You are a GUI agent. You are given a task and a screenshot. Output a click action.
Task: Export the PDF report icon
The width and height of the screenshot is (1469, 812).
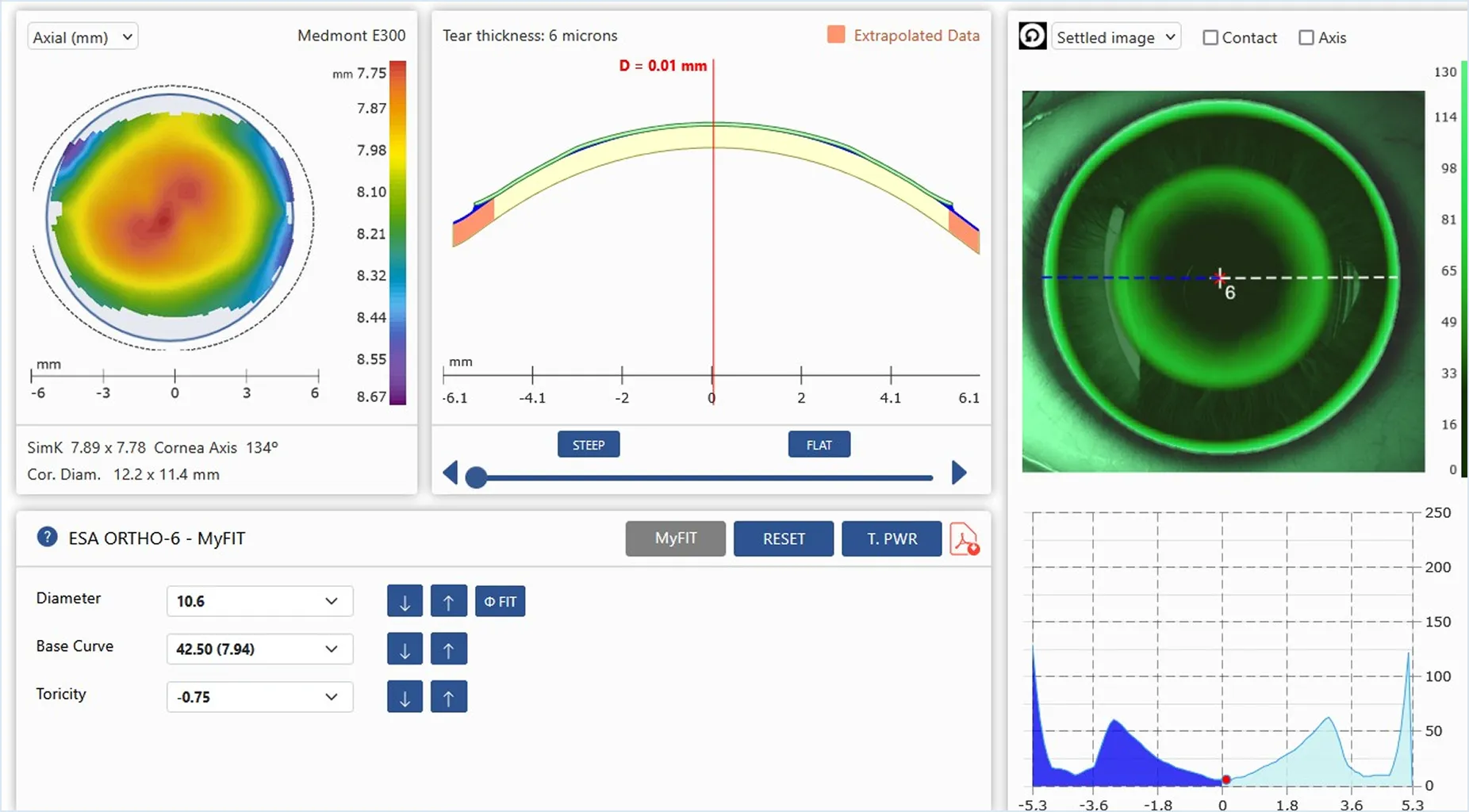coord(964,539)
